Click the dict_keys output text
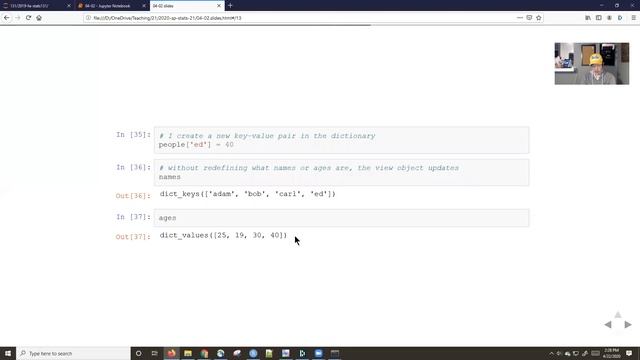Image resolution: width=640 pixels, height=360 pixels. 248,194
